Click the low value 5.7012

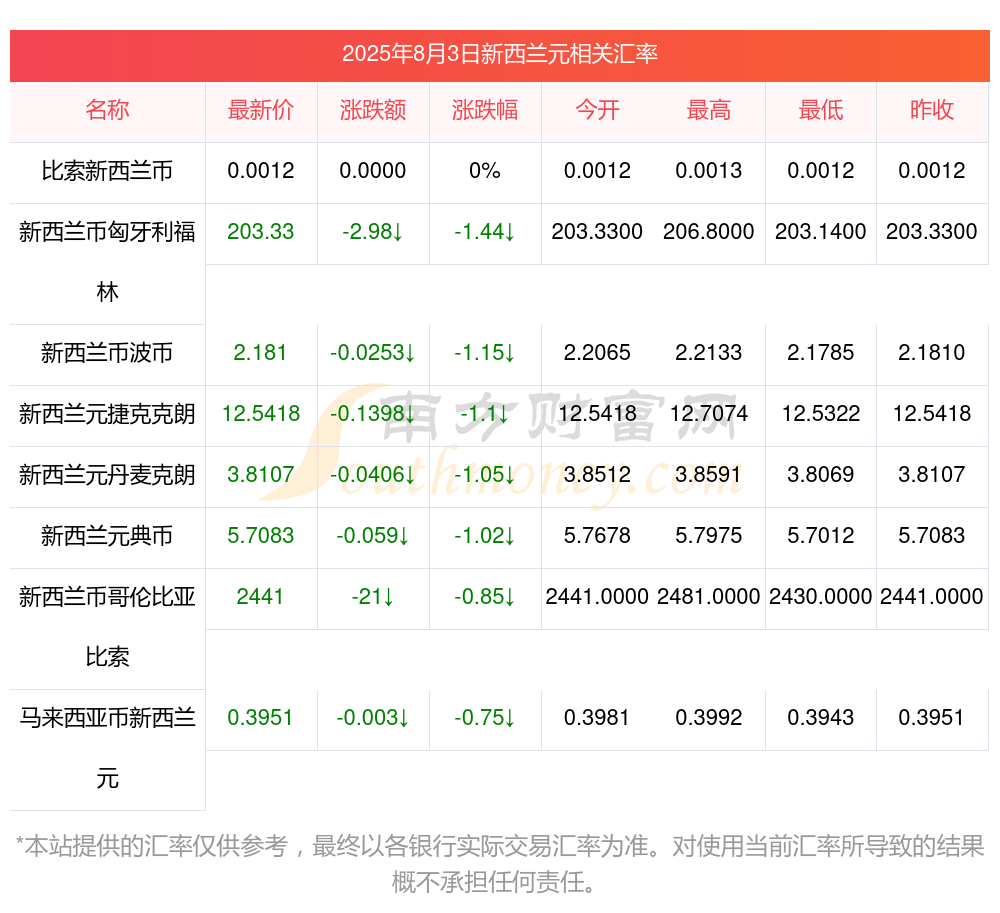tap(821, 536)
